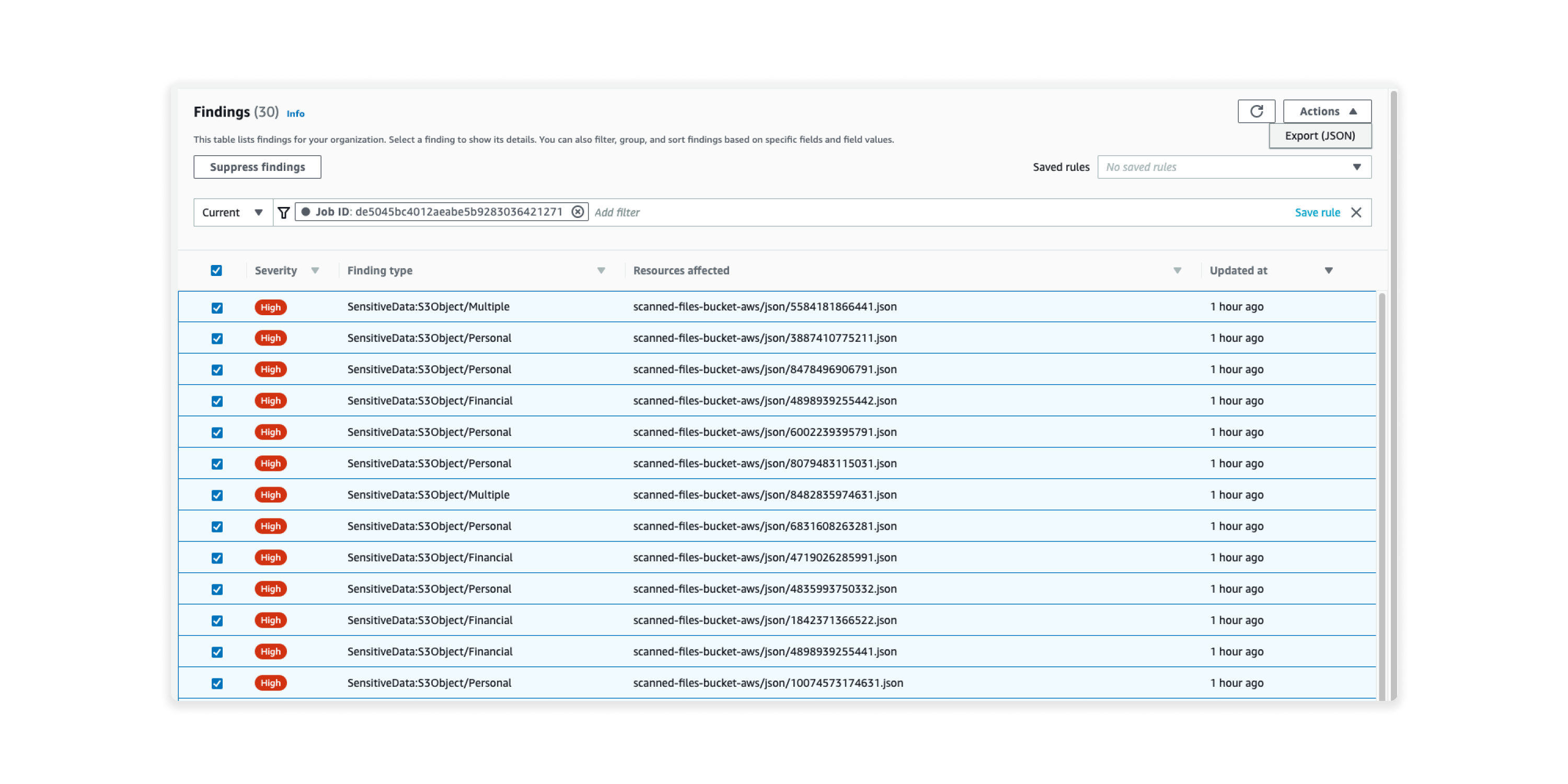Select Personal finding type for 3887410775211.json
The width and height of the screenshot is (1568, 784).
[429, 338]
